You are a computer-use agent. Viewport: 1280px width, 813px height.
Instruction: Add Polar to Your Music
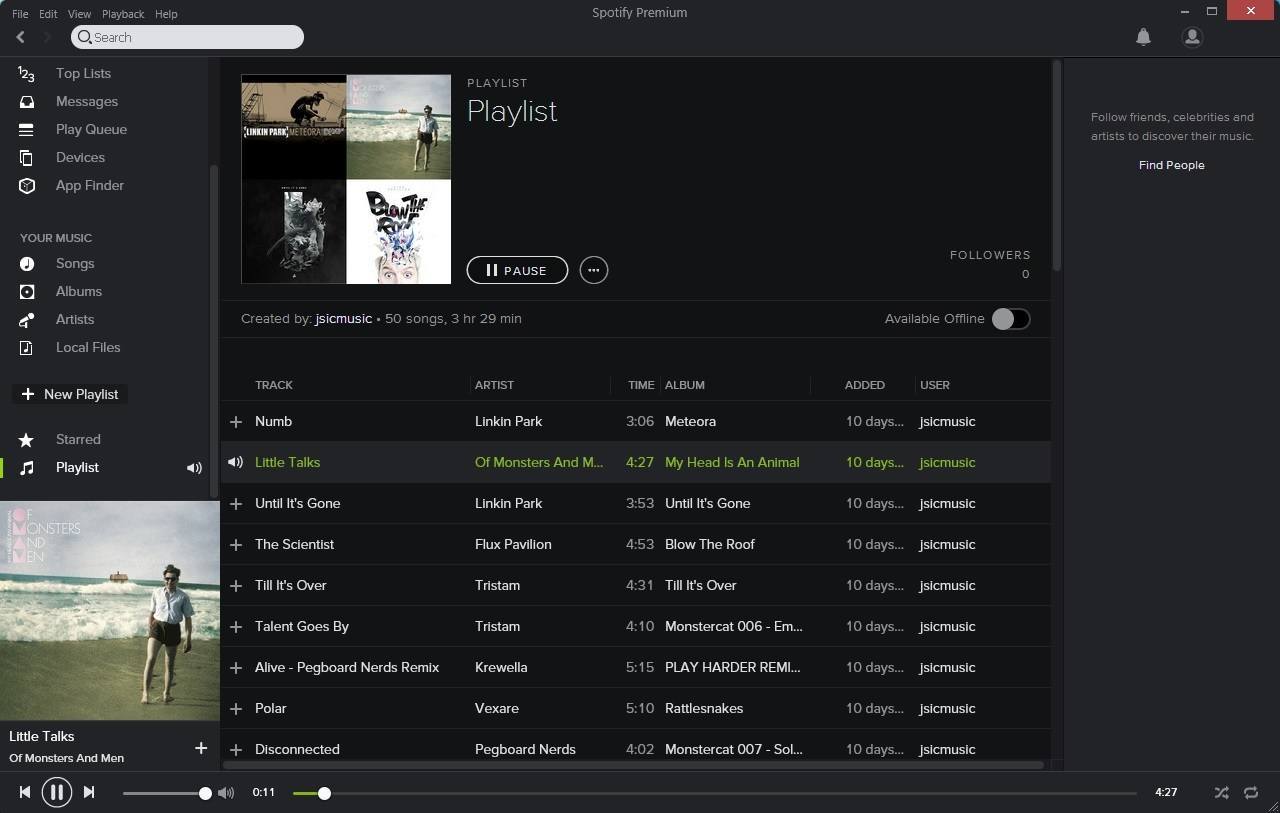pyautogui.click(x=236, y=709)
